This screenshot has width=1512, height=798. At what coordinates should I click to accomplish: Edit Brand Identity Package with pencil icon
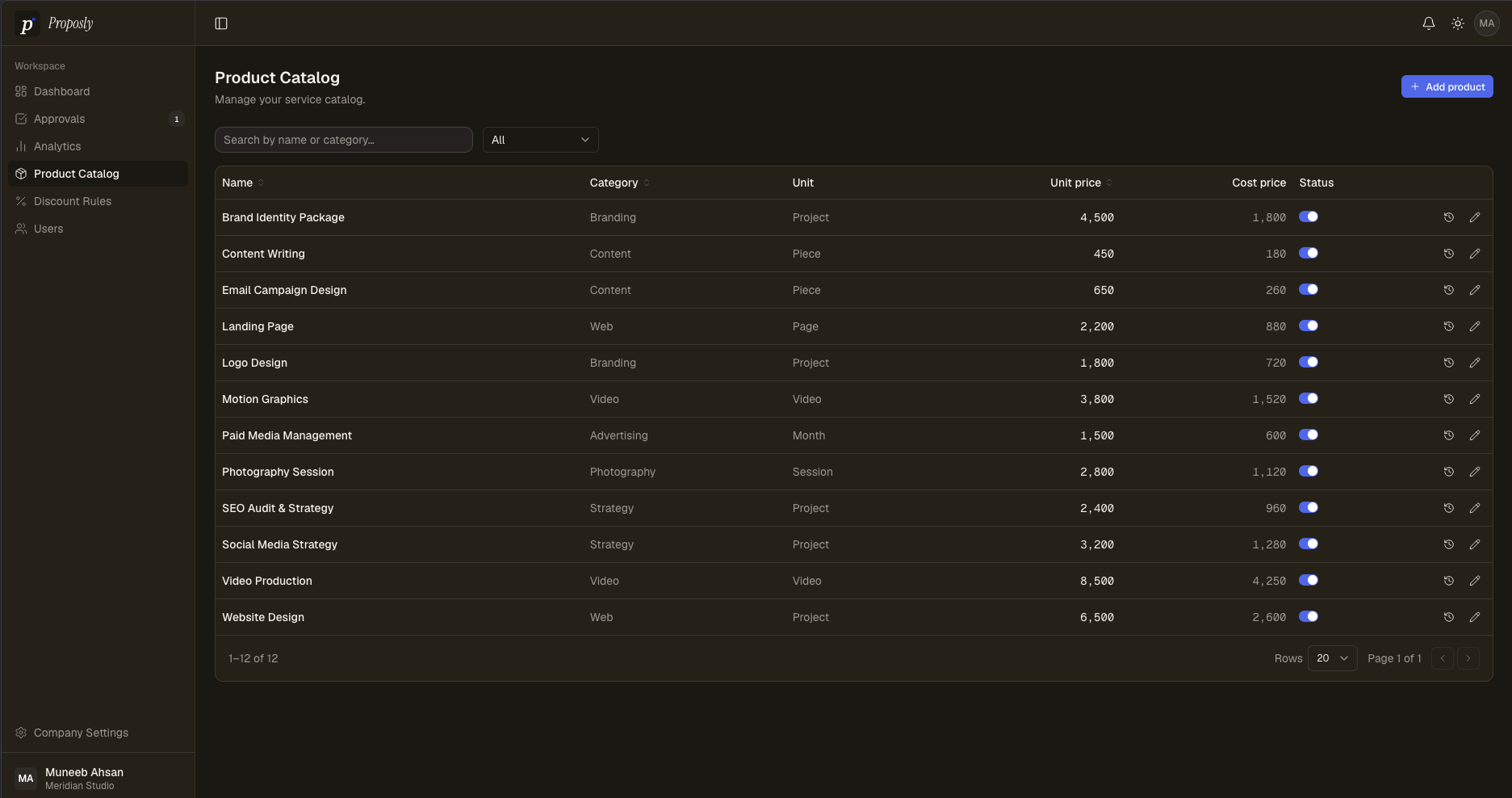[x=1475, y=217]
